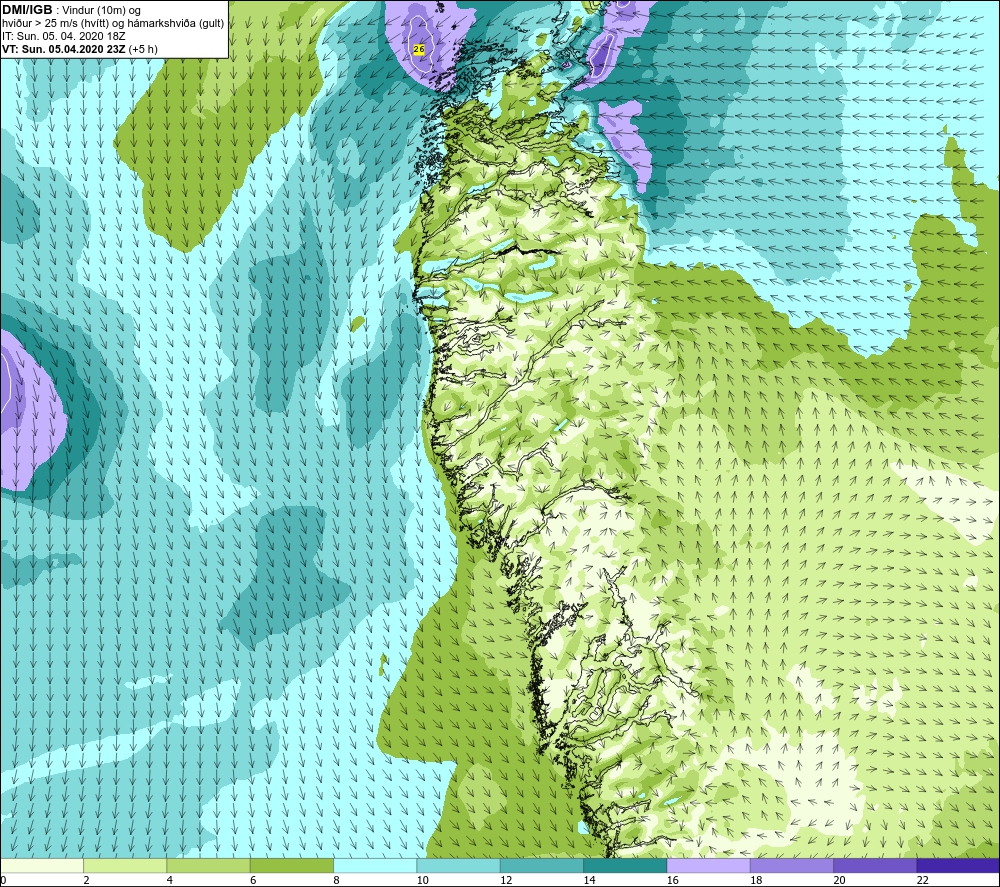Click the 4-6 m/s green legend swatch

click(x=209, y=865)
